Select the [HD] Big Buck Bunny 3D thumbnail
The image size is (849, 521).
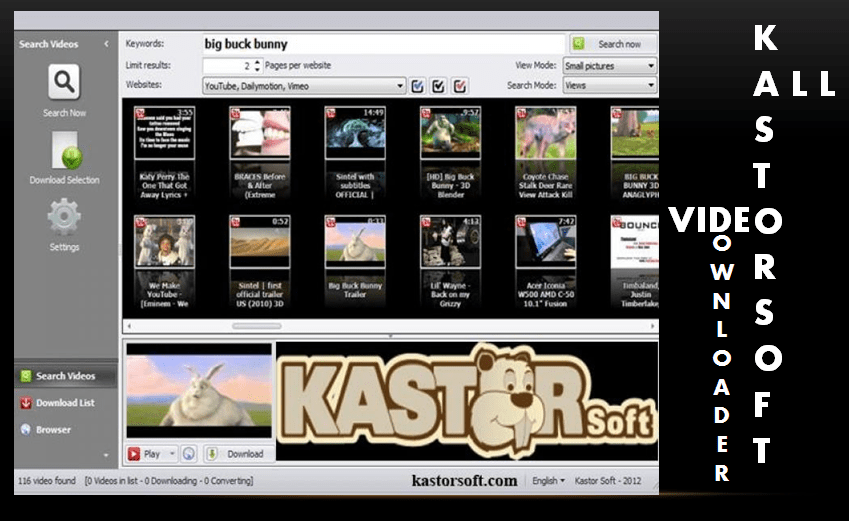(450, 133)
